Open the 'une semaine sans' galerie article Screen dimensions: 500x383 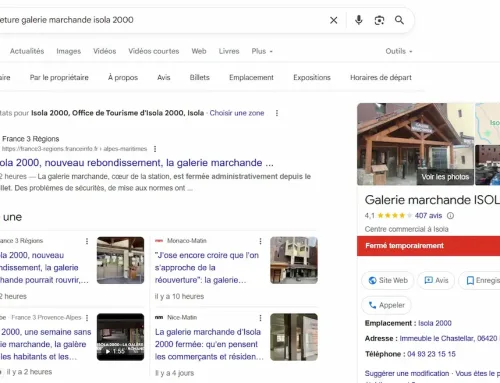[45, 344]
